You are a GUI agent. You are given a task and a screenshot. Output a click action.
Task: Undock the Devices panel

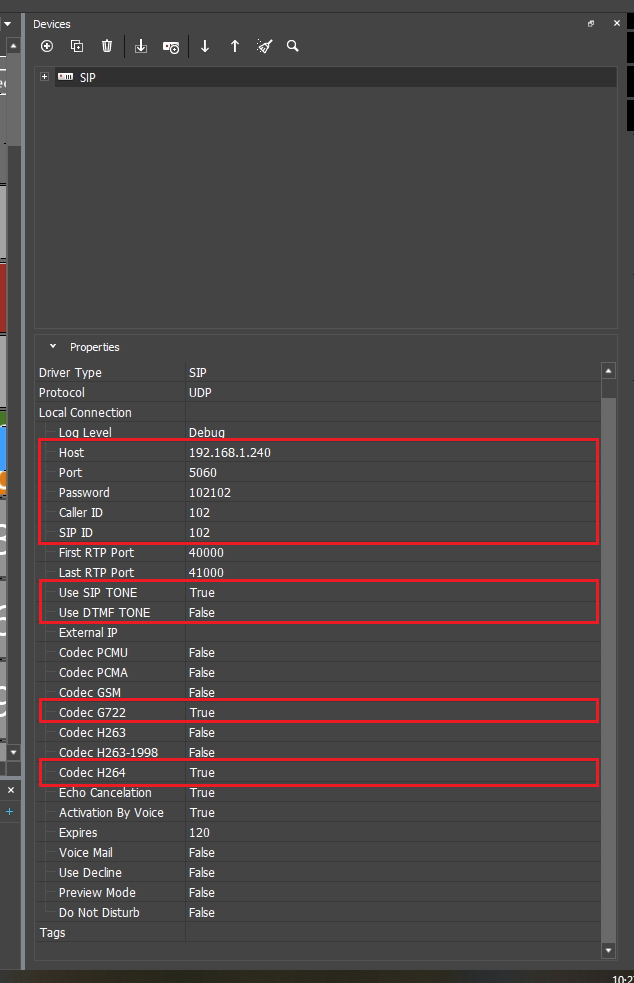591,23
